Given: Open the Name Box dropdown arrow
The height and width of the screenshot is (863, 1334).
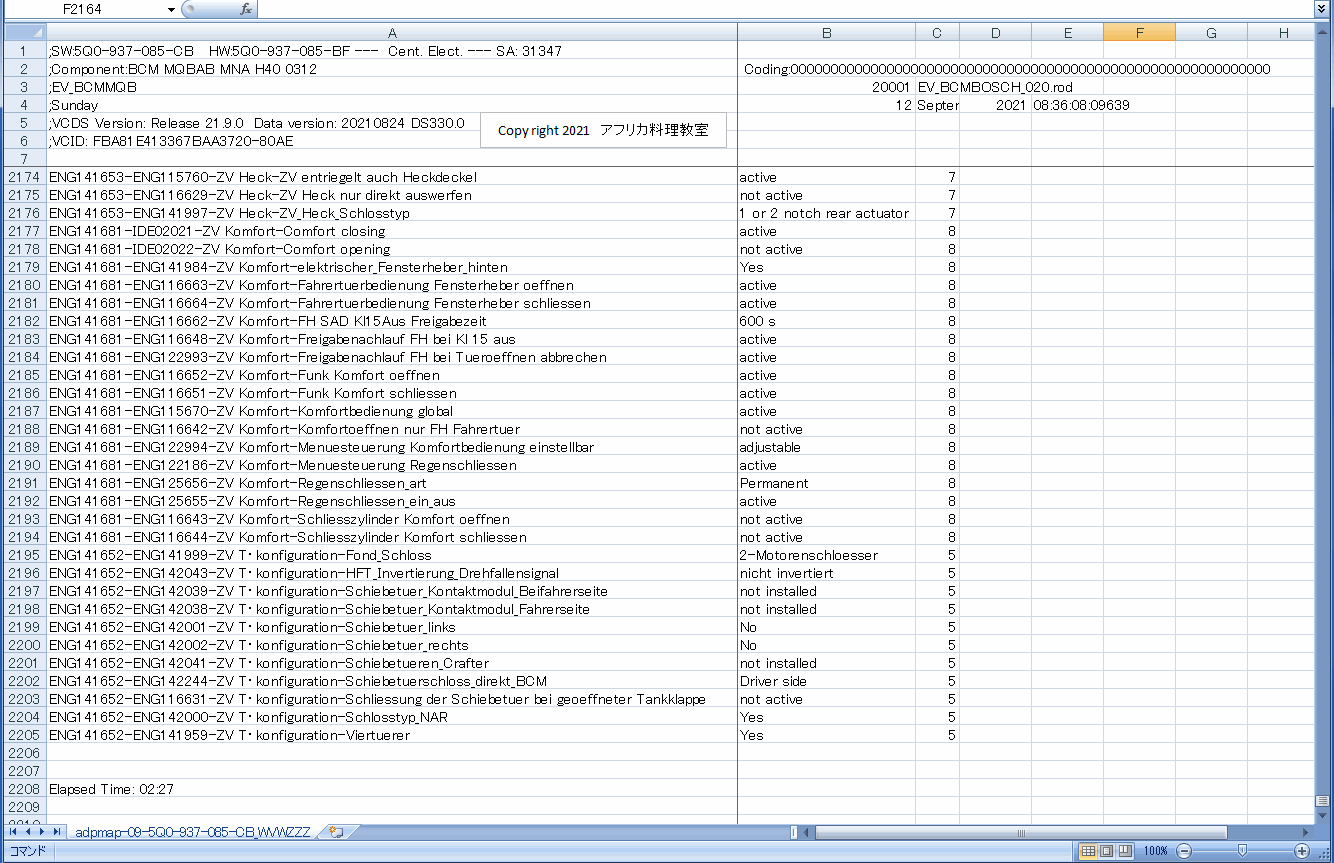Looking at the screenshot, I should pyautogui.click(x=172, y=9).
